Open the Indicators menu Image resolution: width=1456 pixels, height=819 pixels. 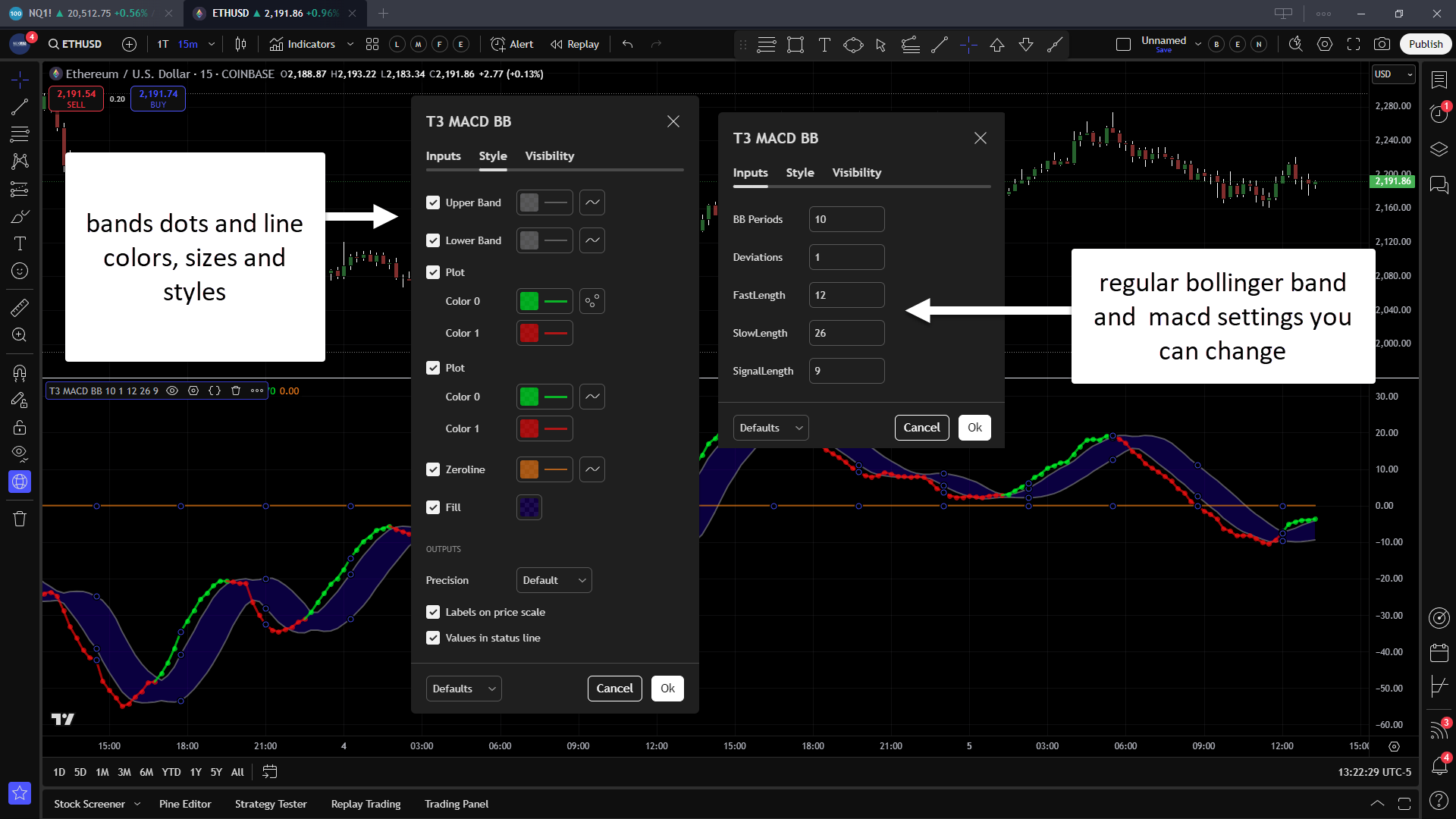click(302, 44)
